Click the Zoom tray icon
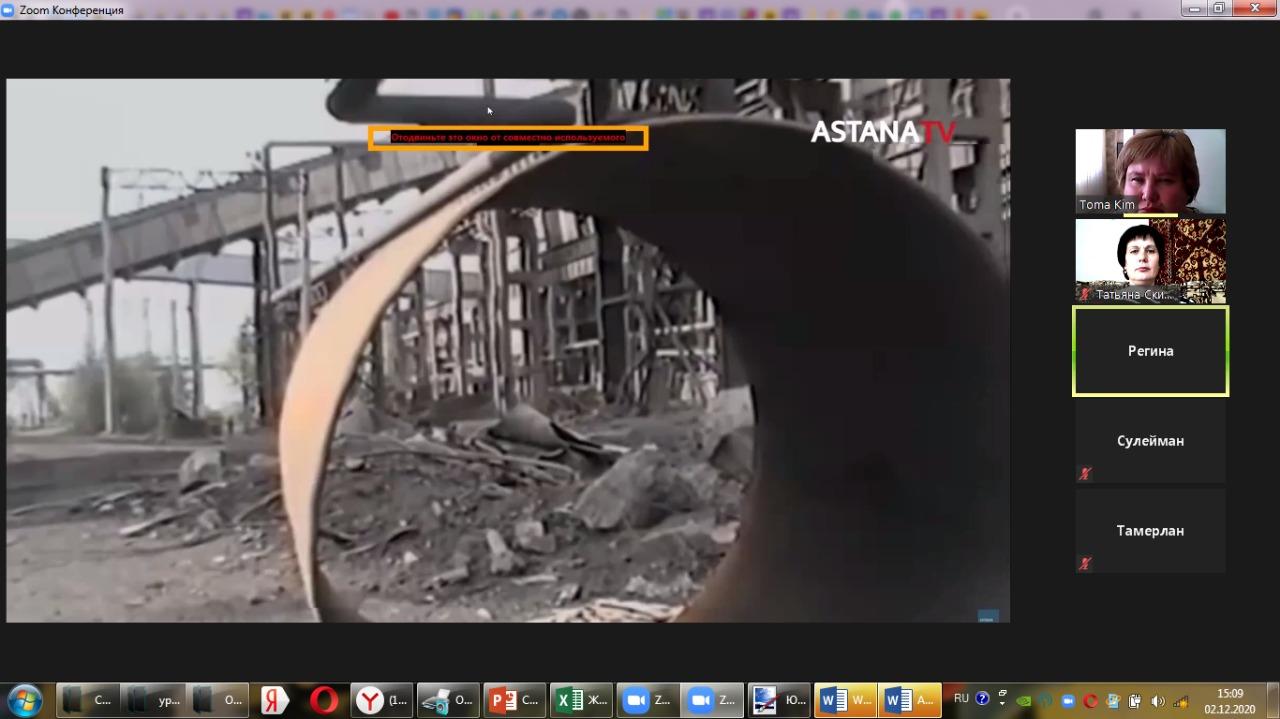This screenshot has height=719, width=1280. pyautogui.click(x=1067, y=701)
